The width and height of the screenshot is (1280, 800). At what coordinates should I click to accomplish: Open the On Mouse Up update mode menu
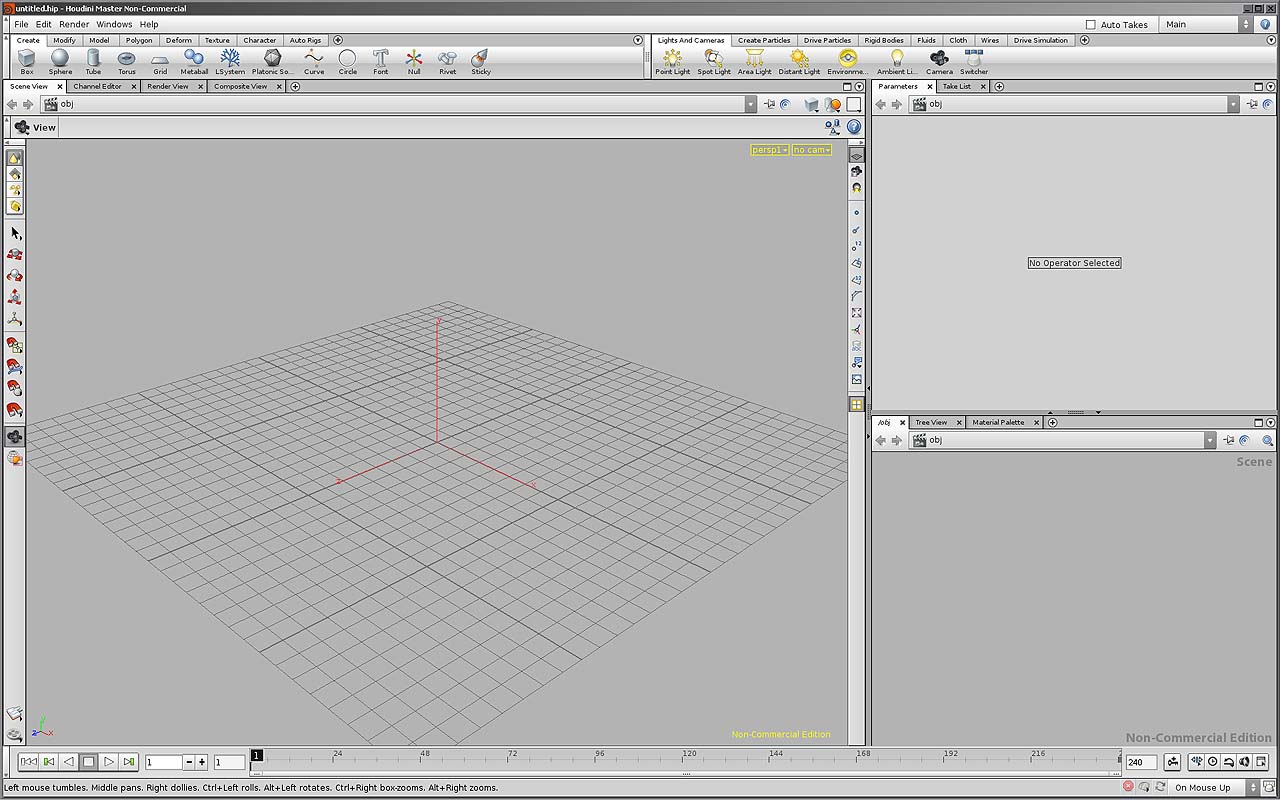tap(1214, 788)
